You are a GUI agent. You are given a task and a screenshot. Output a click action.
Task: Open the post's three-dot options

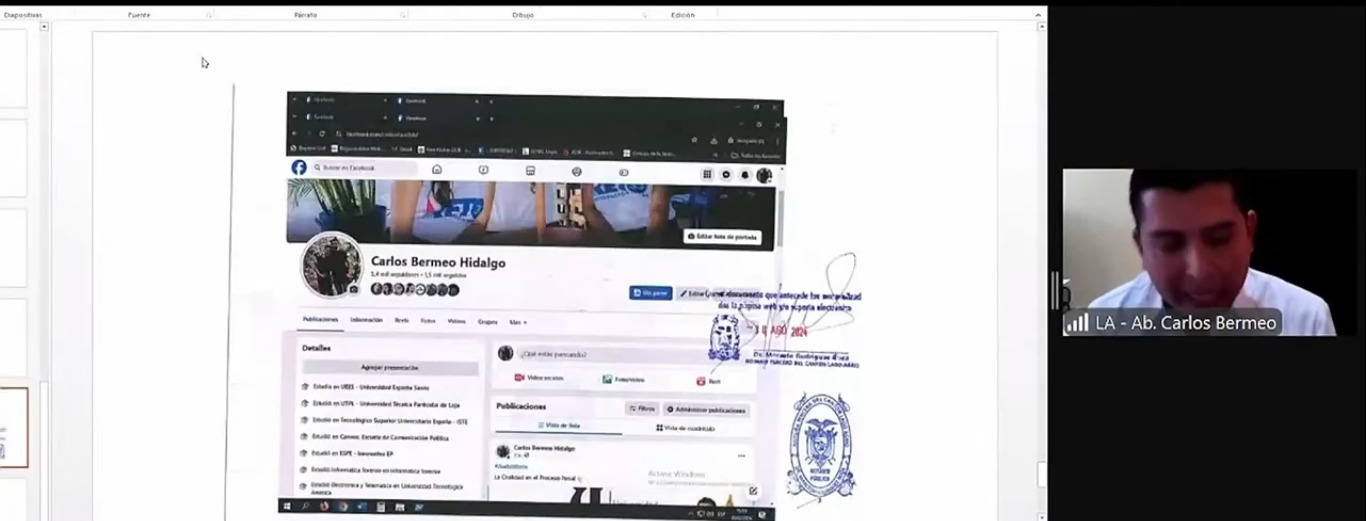(x=741, y=456)
